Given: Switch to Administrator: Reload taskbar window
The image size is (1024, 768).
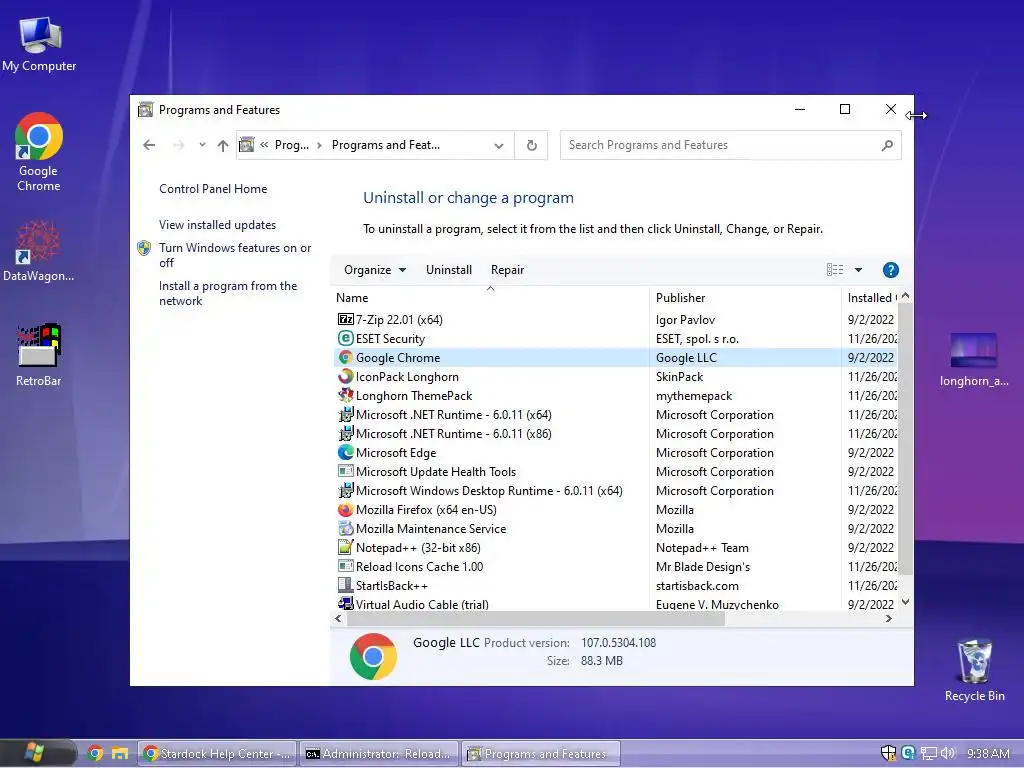Looking at the screenshot, I should click(x=379, y=754).
